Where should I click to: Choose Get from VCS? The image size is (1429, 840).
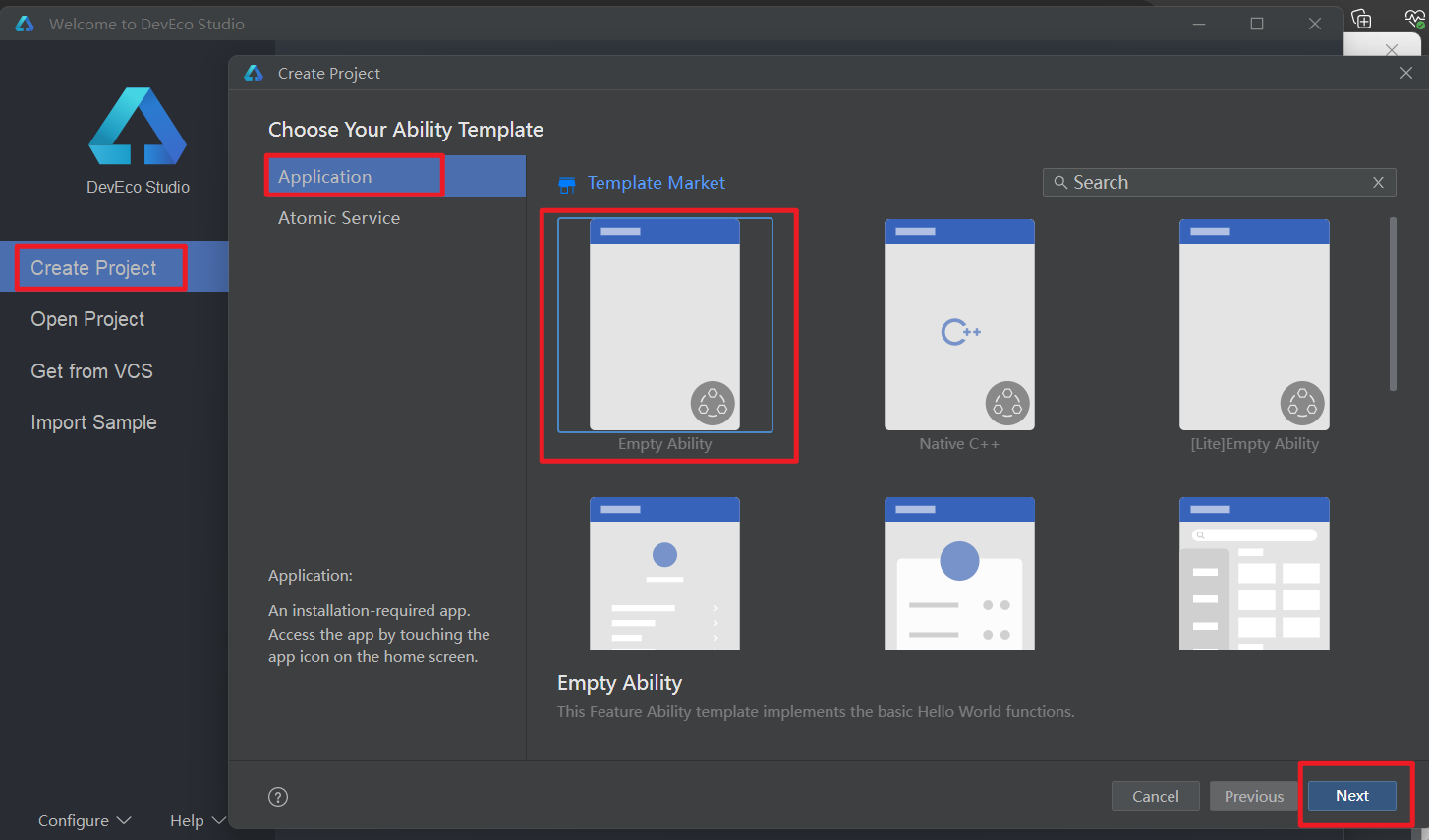[x=91, y=371]
